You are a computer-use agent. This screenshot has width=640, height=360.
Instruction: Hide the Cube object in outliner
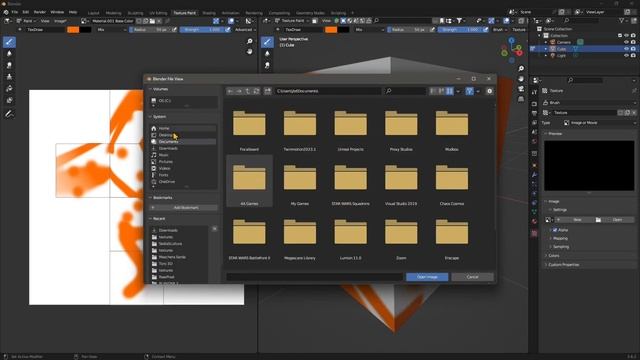click(626, 49)
